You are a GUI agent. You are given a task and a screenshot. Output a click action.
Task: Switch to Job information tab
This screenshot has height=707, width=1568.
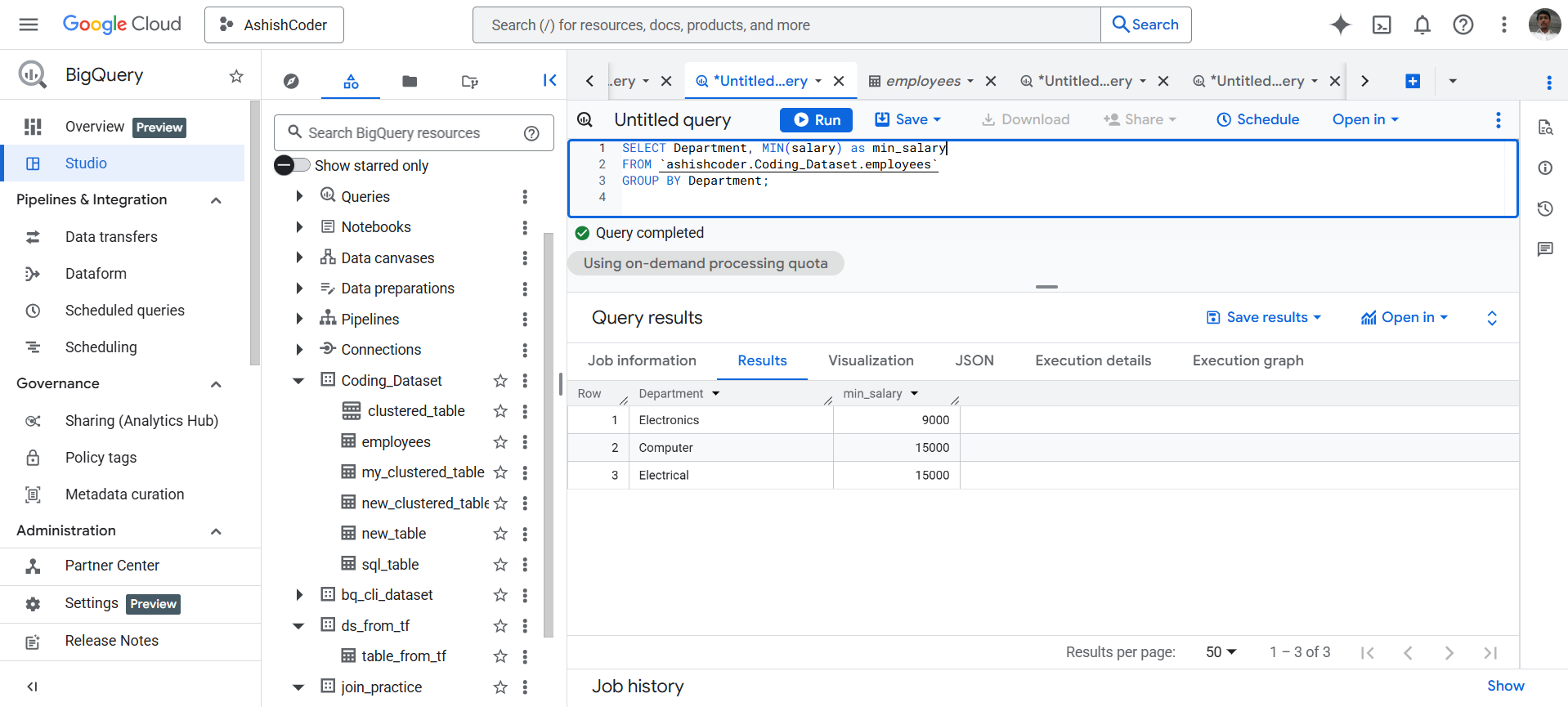[642, 360]
